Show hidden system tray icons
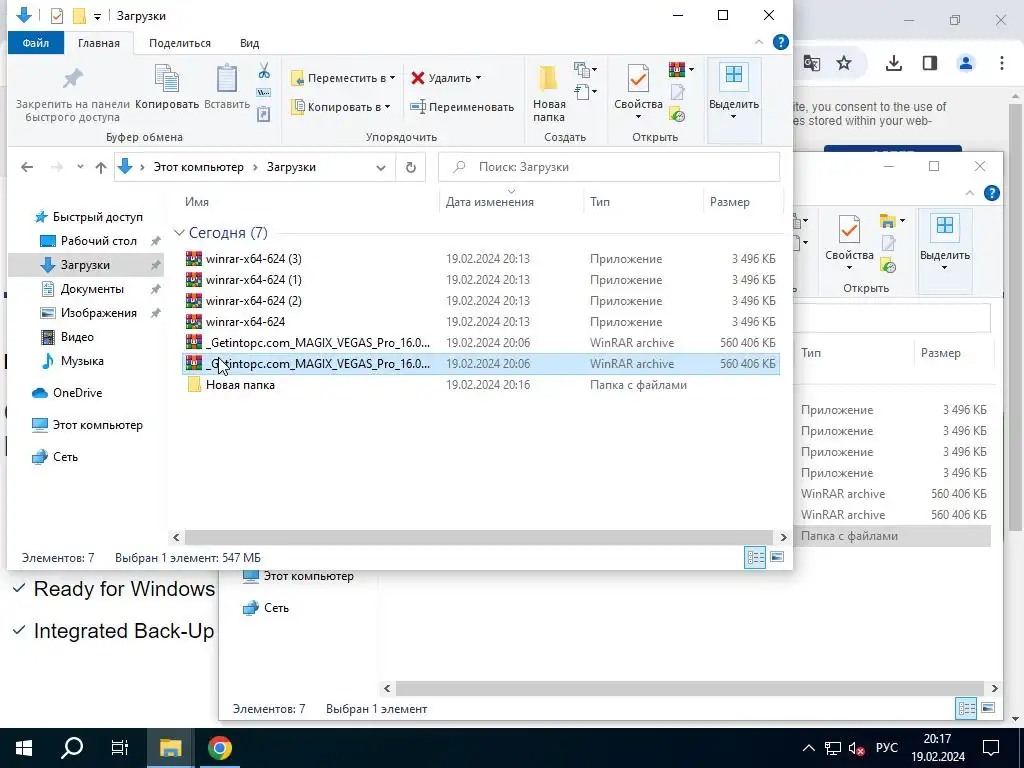This screenshot has width=1024, height=768. (x=808, y=748)
